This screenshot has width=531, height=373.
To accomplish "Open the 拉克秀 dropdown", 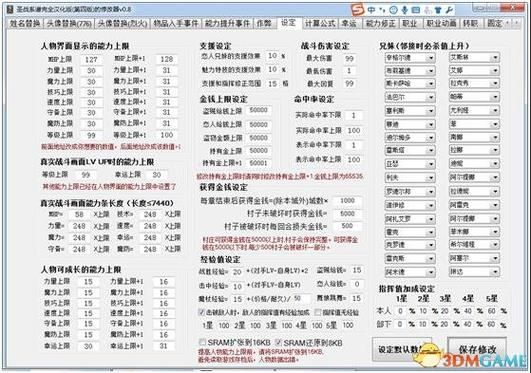I will tap(474, 83).
